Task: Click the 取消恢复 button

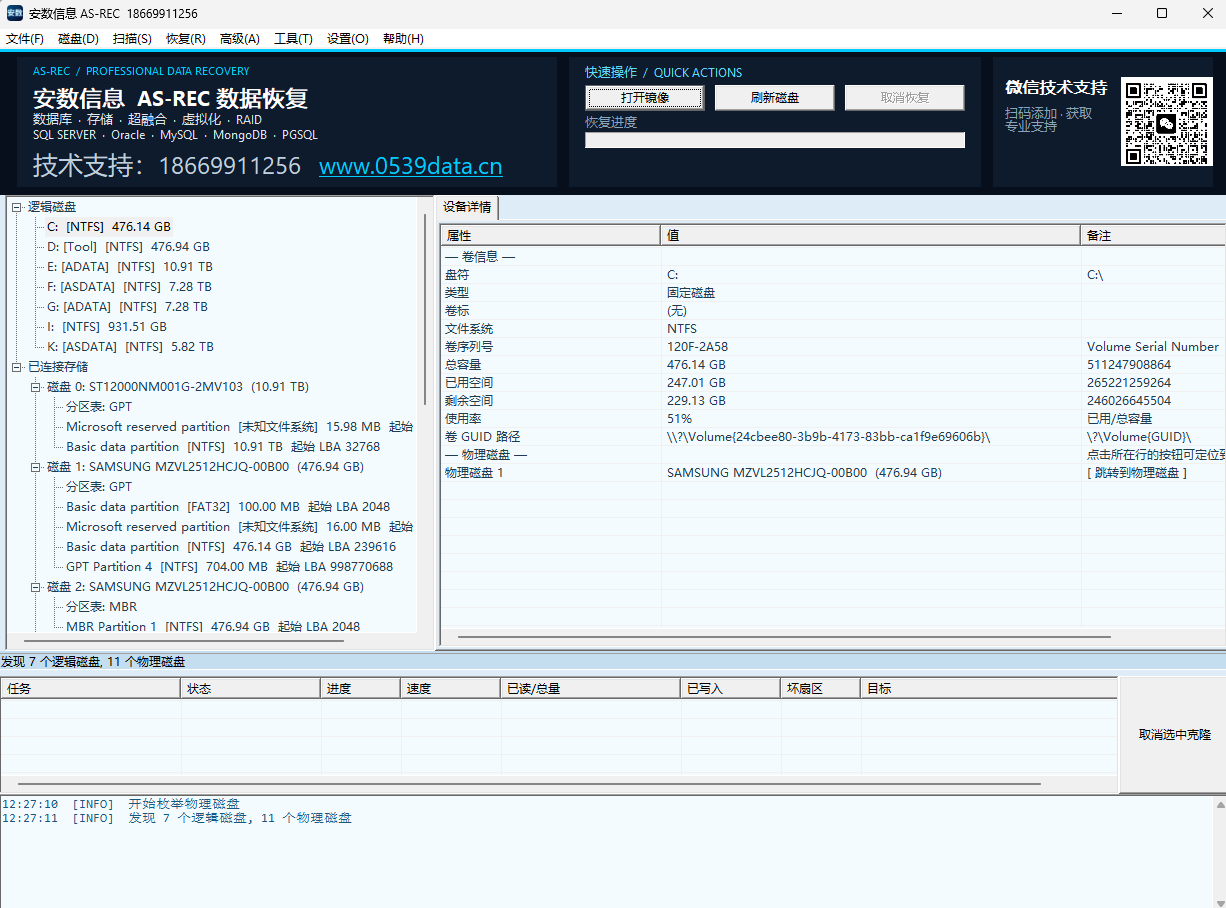Action: click(x=905, y=98)
